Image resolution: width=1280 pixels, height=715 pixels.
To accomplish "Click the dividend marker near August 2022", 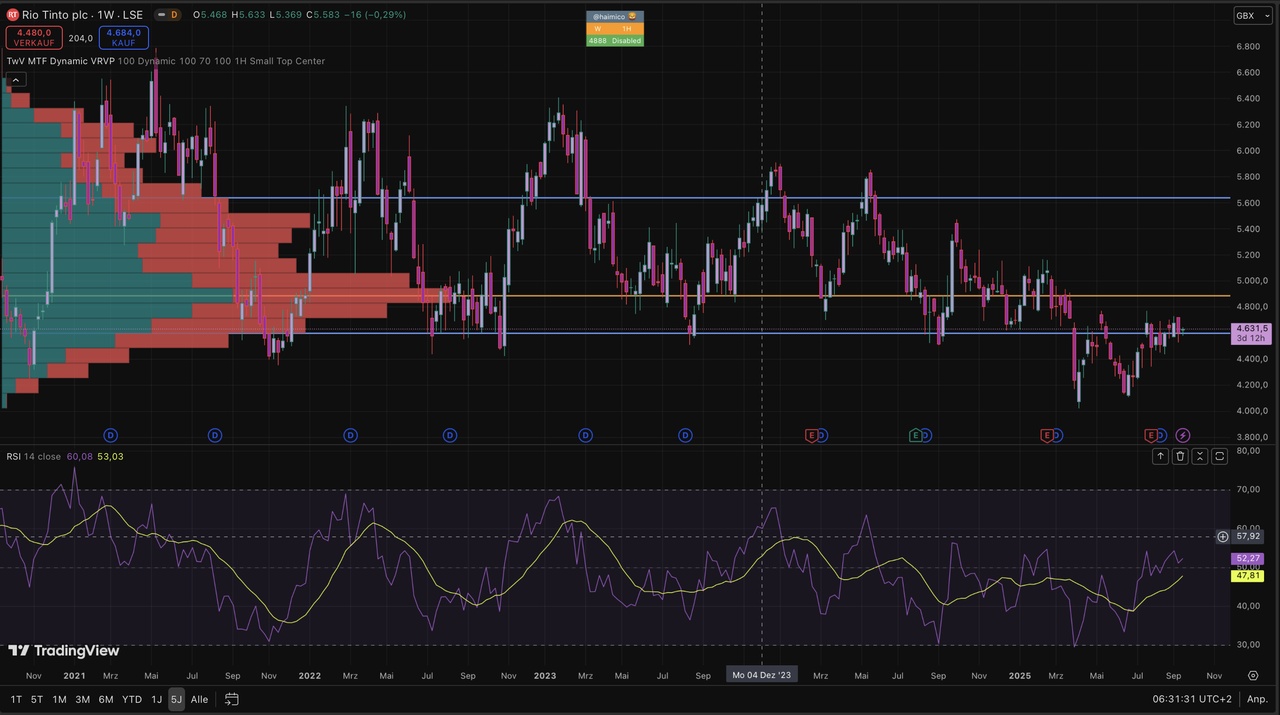I will (x=450, y=435).
